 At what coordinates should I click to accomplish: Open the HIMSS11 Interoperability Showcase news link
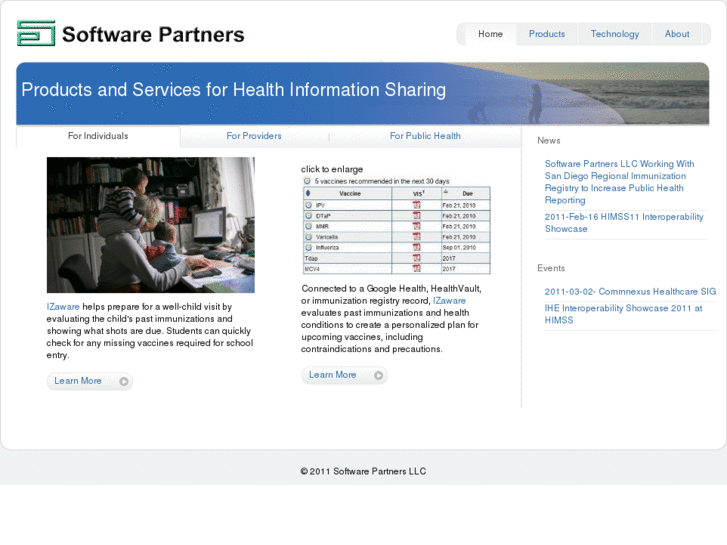(x=624, y=223)
